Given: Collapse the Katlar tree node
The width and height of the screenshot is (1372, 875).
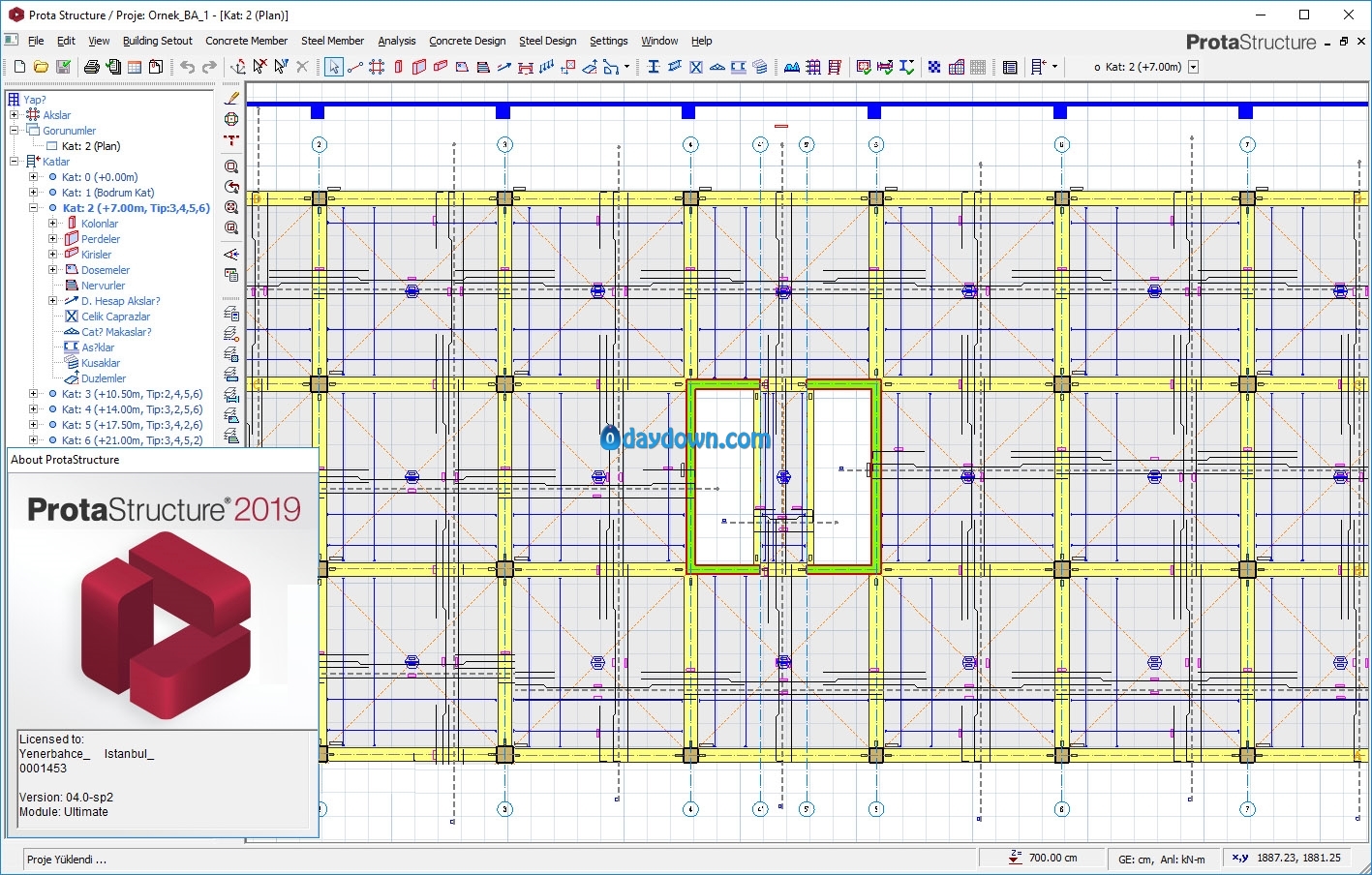Looking at the screenshot, I should tap(15, 162).
